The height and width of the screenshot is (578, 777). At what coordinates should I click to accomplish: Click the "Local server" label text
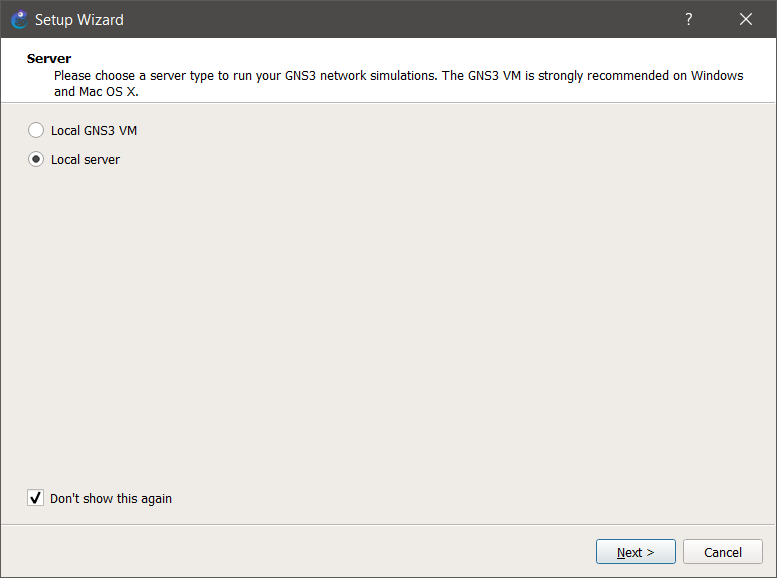point(85,159)
